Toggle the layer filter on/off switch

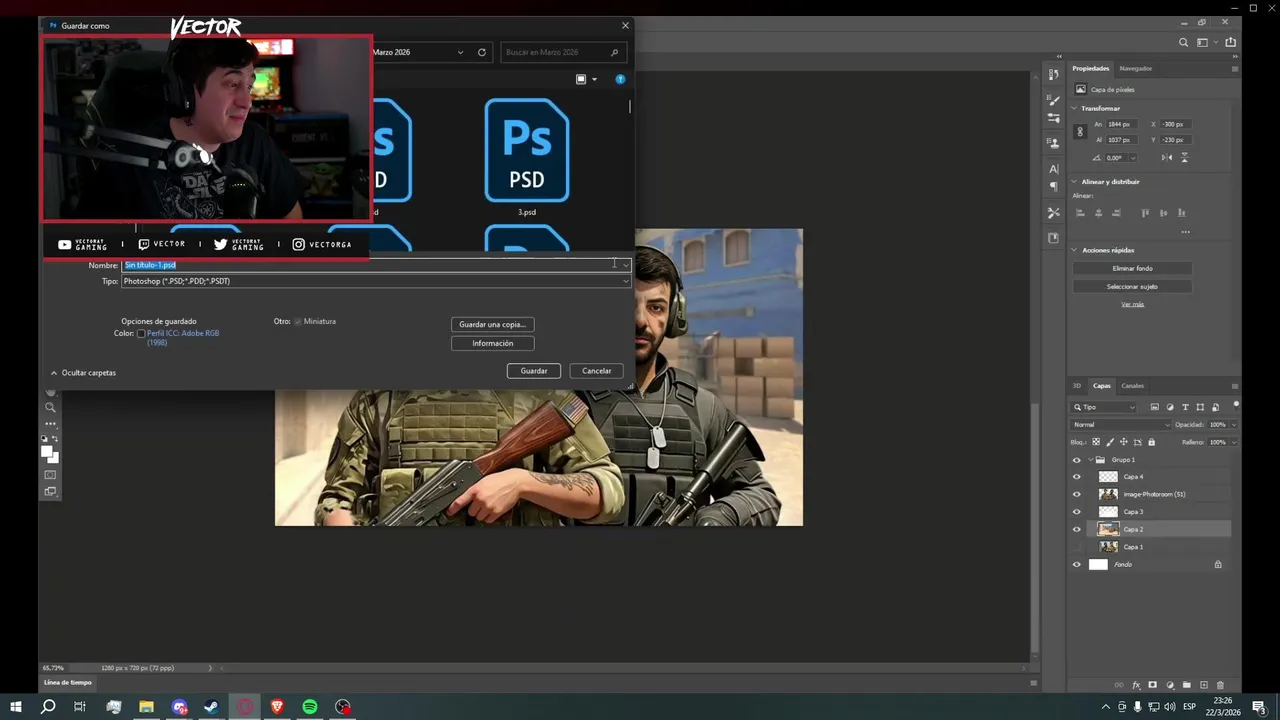(x=1236, y=405)
